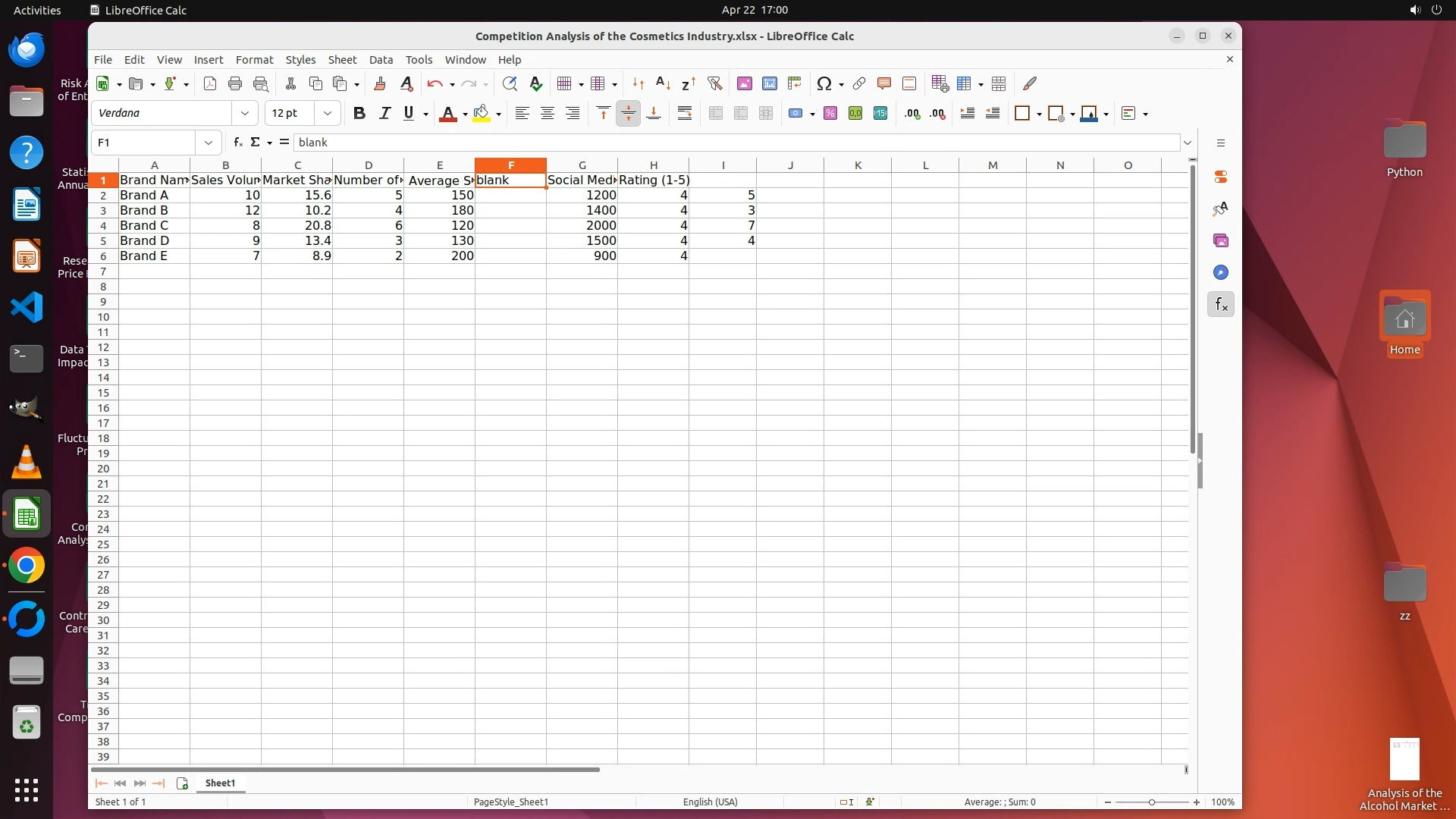Insert a chart using toolbar icon
1456x819 pixels.
(769, 83)
